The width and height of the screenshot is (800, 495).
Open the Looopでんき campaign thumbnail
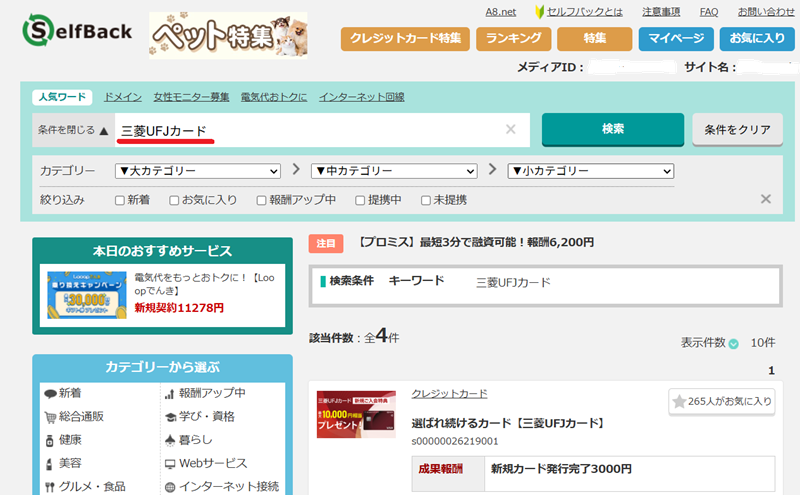pos(87,295)
